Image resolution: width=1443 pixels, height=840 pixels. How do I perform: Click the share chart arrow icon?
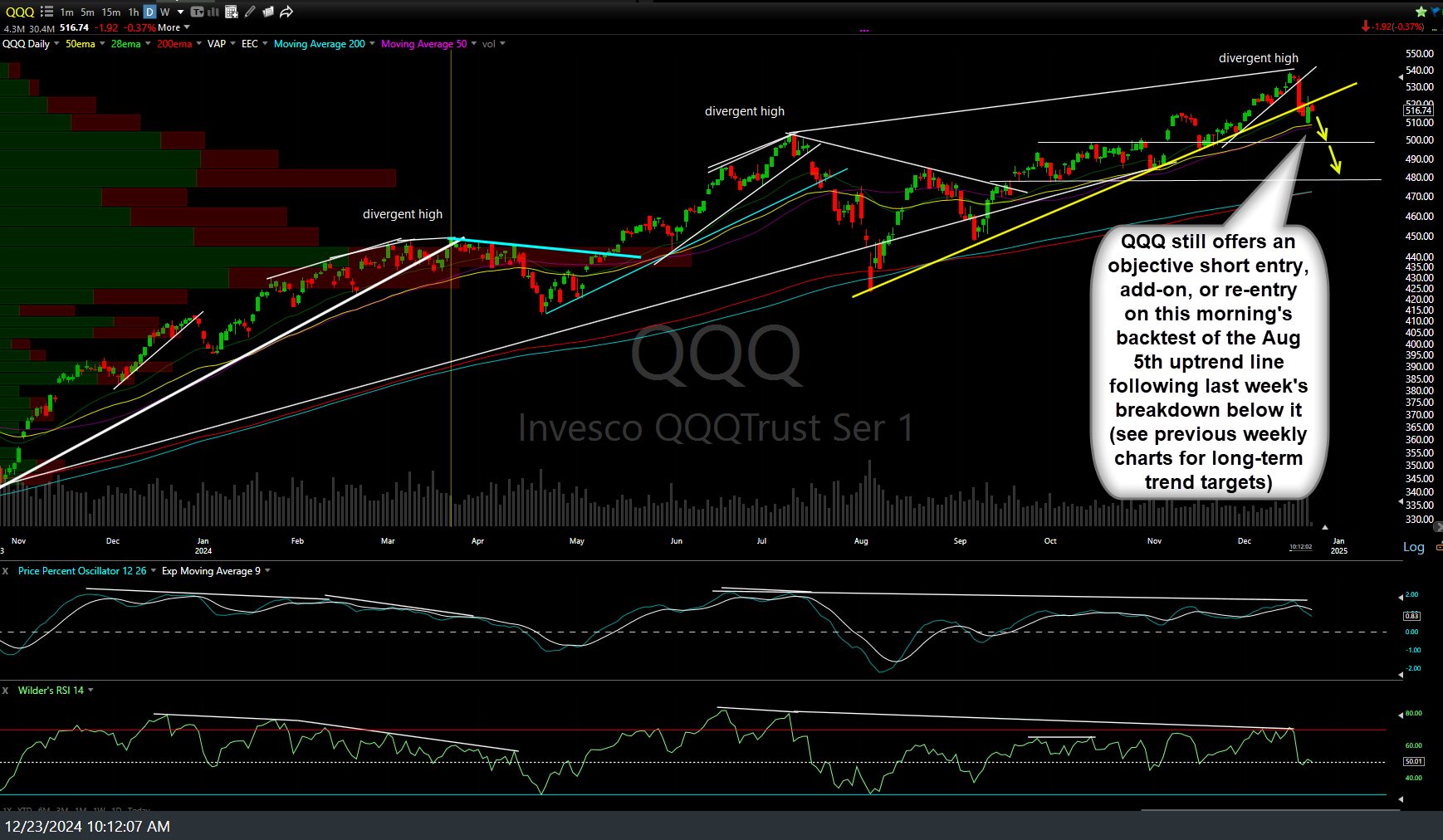(x=286, y=11)
